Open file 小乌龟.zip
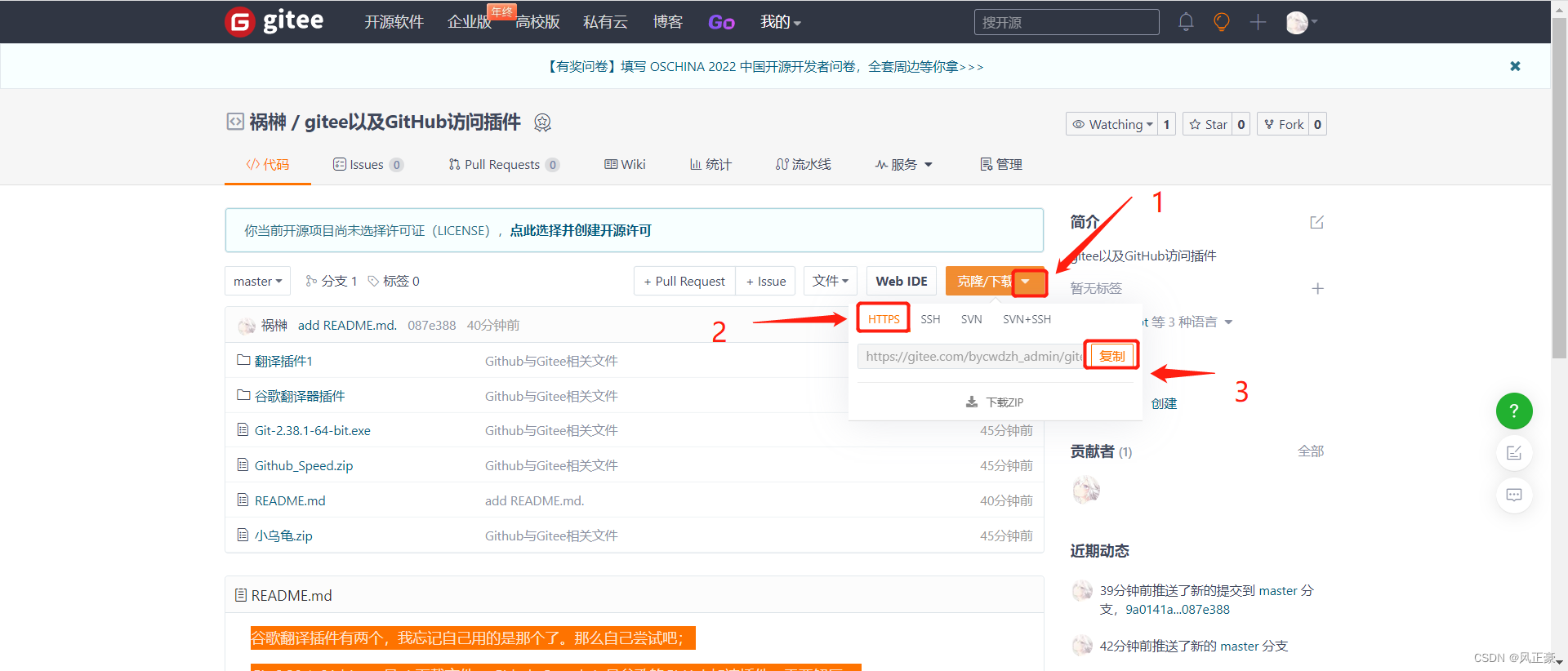The width and height of the screenshot is (1568, 671). (283, 535)
